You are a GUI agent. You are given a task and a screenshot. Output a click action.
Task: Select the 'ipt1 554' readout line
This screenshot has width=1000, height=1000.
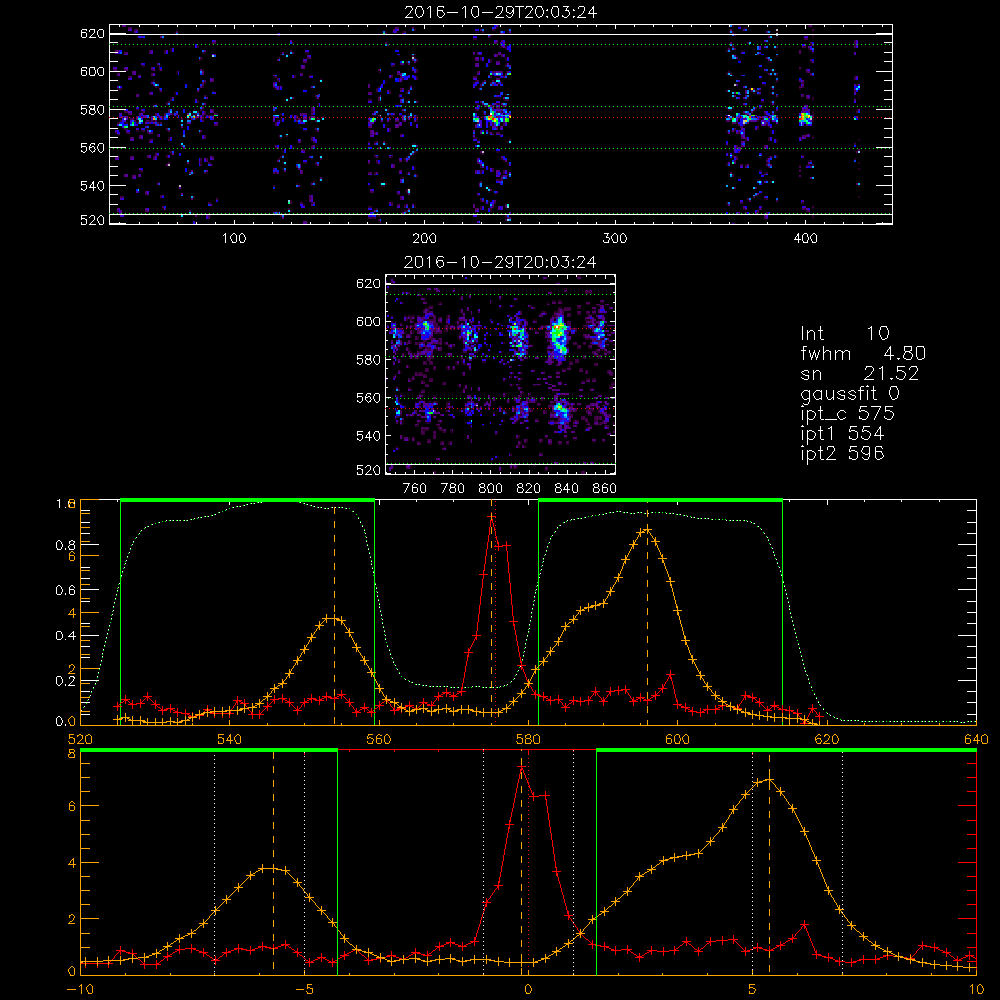point(842,434)
